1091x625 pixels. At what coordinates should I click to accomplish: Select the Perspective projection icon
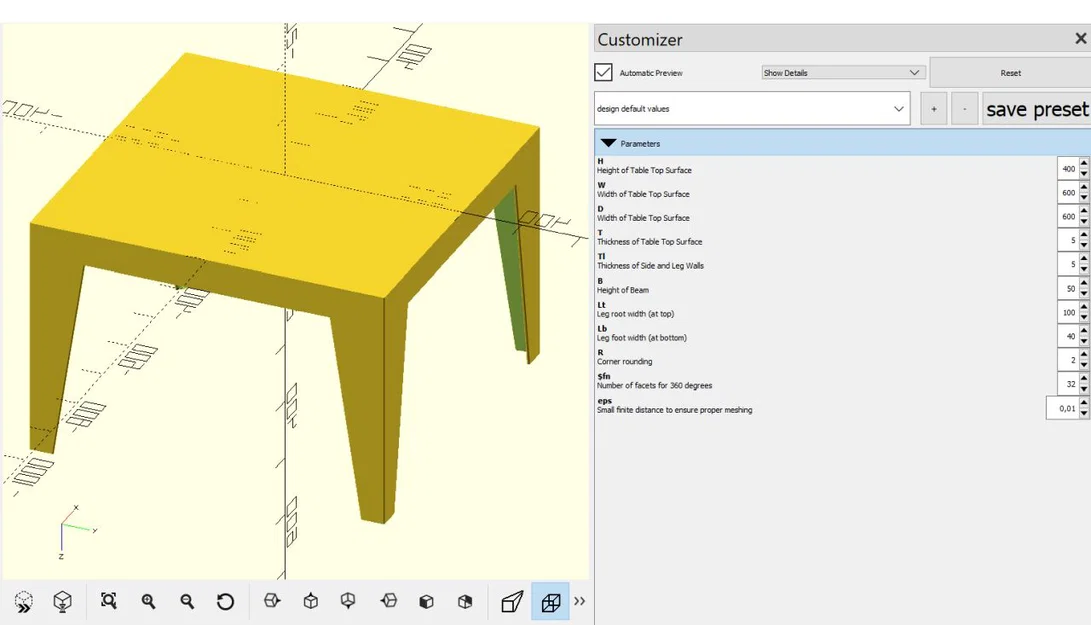point(512,601)
